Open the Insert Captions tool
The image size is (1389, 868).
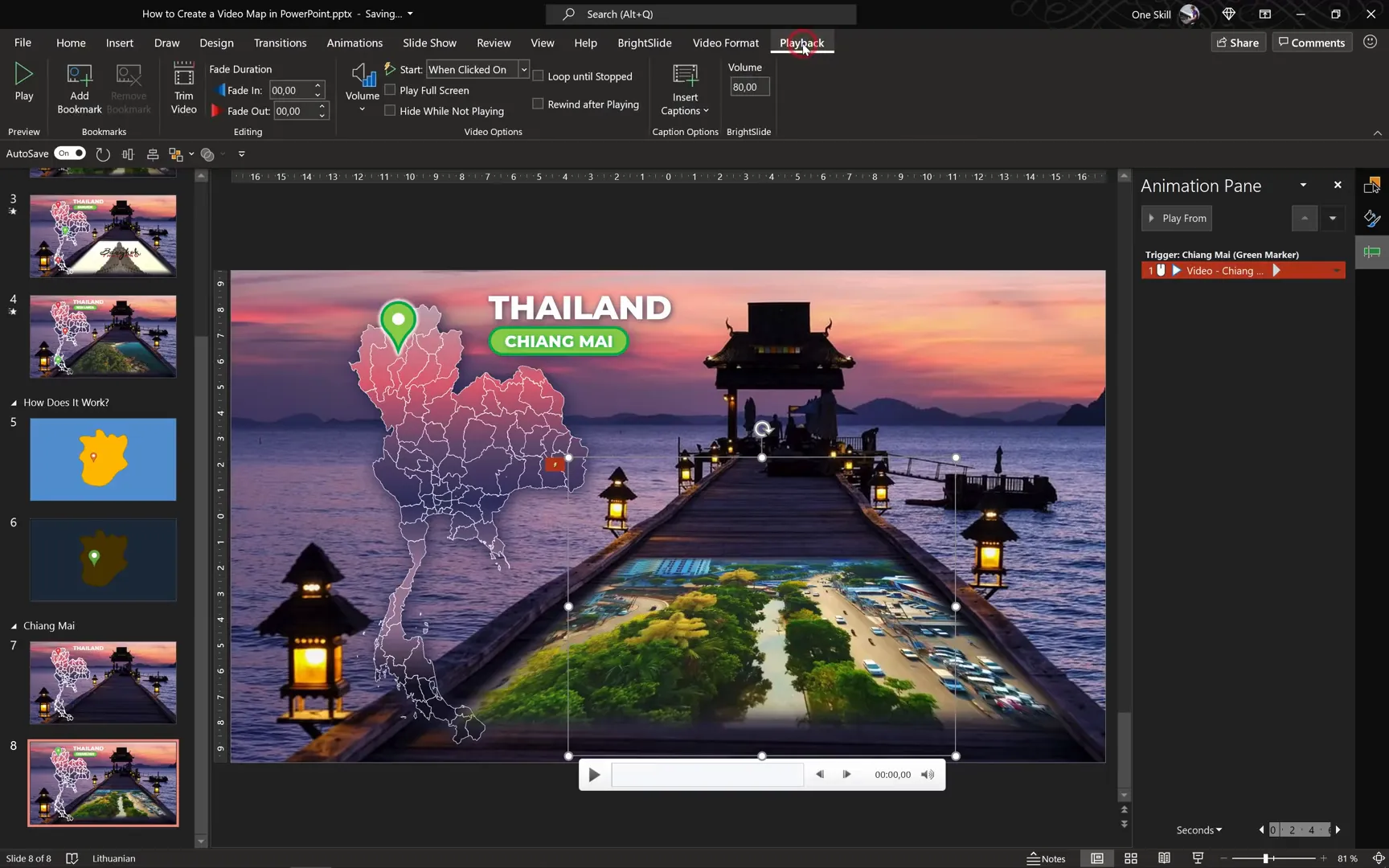pyautogui.click(x=684, y=88)
